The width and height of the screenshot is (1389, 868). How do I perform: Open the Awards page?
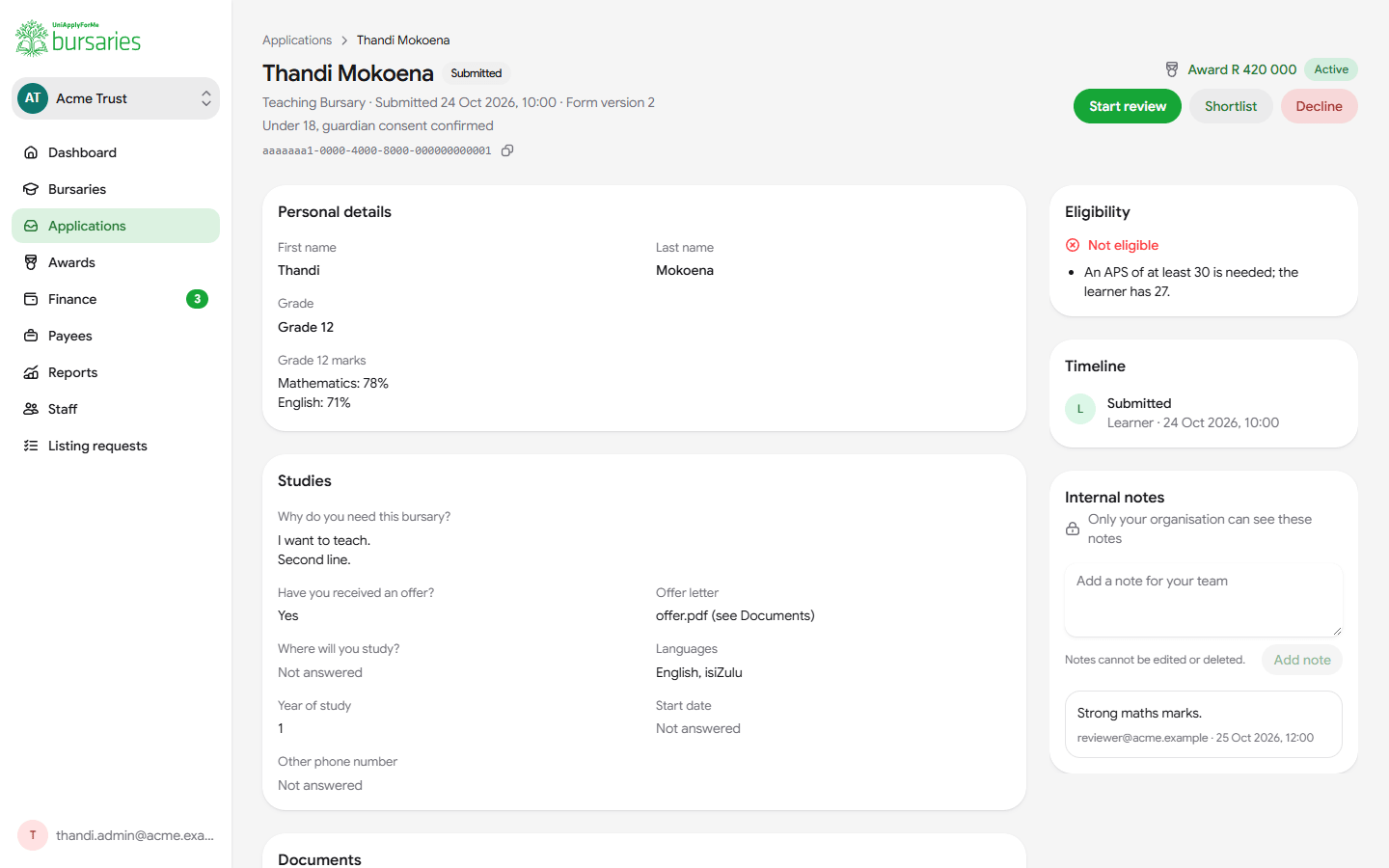[x=116, y=262]
